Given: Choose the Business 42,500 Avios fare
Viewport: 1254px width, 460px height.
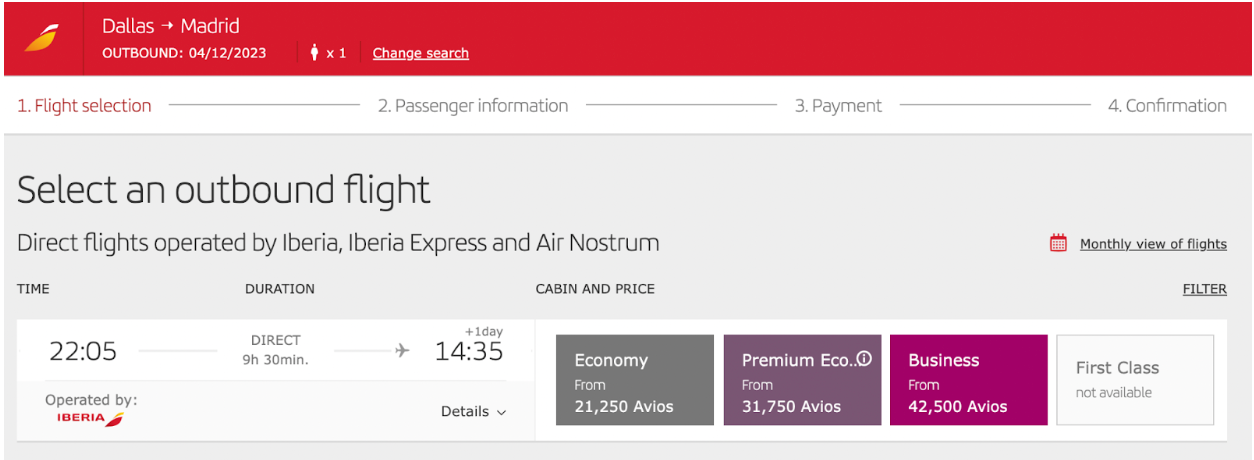Looking at the screenshot, I should point(969,380).
